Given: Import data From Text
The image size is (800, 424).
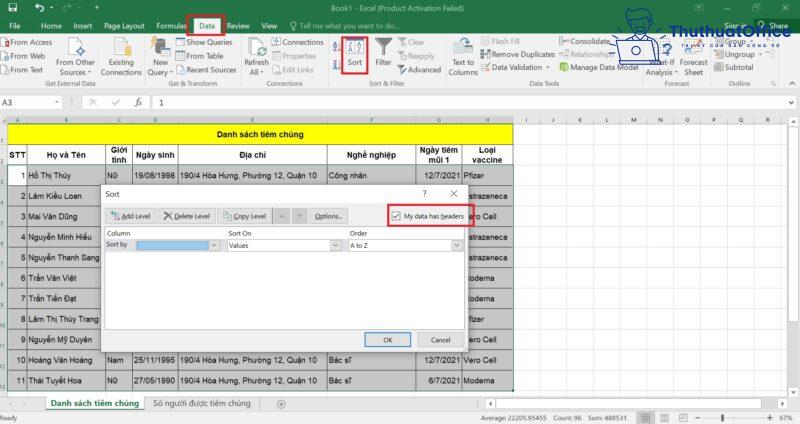Looking at the screenshot, I should point(22,70).
